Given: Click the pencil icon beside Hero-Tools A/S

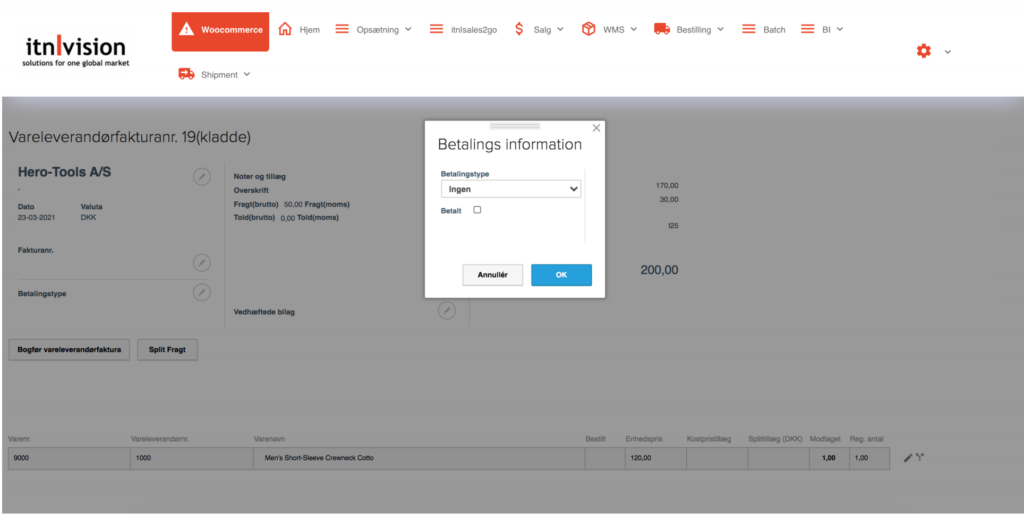Looking at the screenshot, I should point(202,176).
